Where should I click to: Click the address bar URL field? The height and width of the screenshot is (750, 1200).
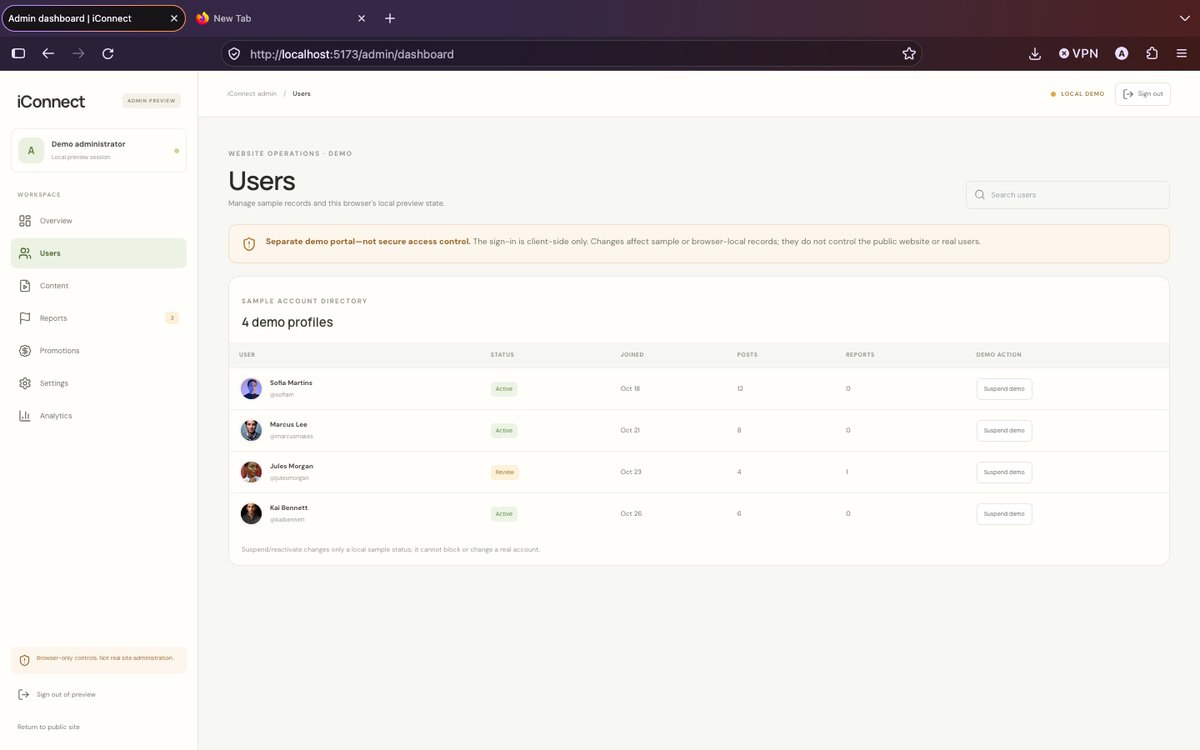pos(570,54)
